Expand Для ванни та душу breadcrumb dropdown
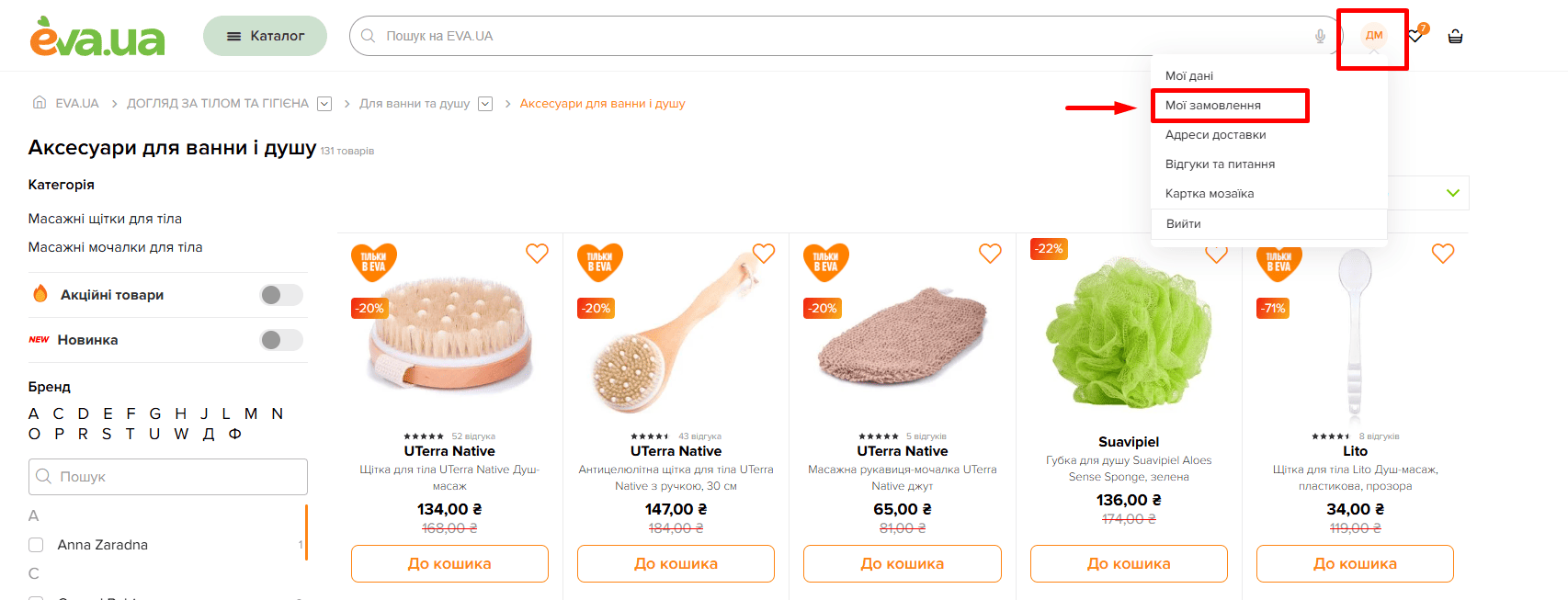Screen dimensions: 1568x600 point(485,104)
